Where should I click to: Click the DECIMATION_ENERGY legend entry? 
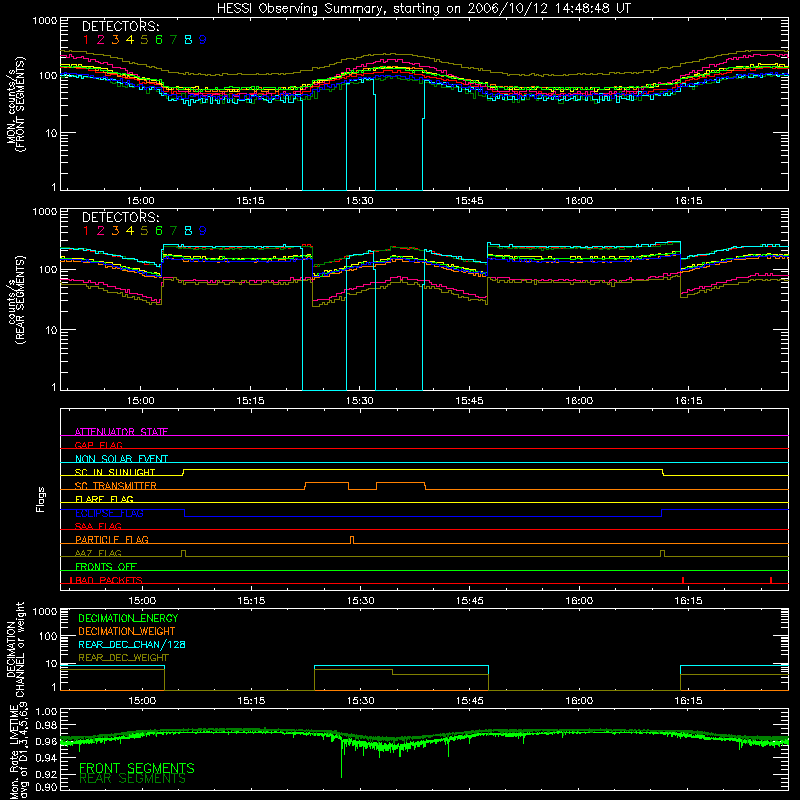pyautogui.click(x=128, y=618)
